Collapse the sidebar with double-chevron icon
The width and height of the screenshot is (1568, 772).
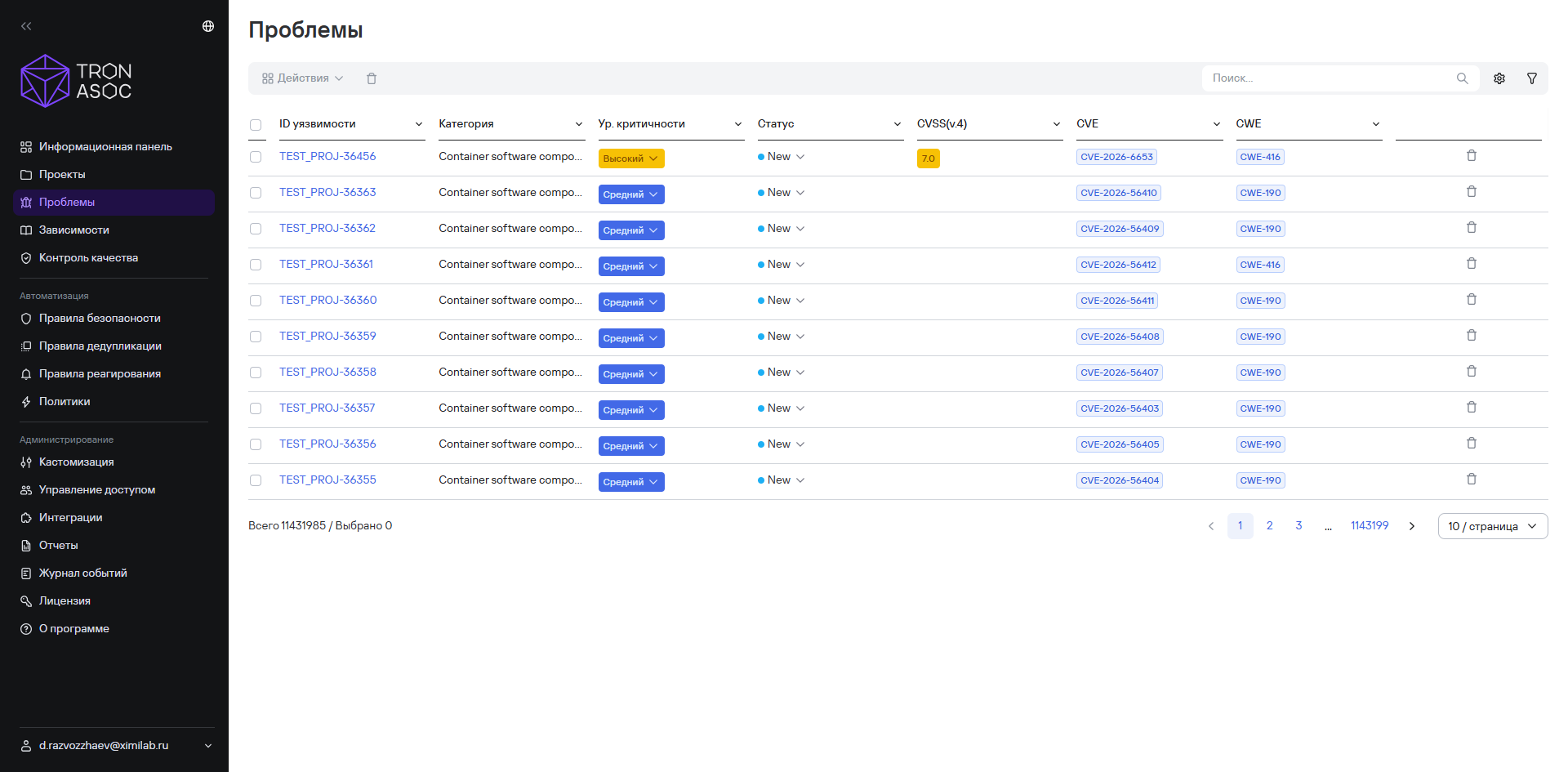pos(26,26)
